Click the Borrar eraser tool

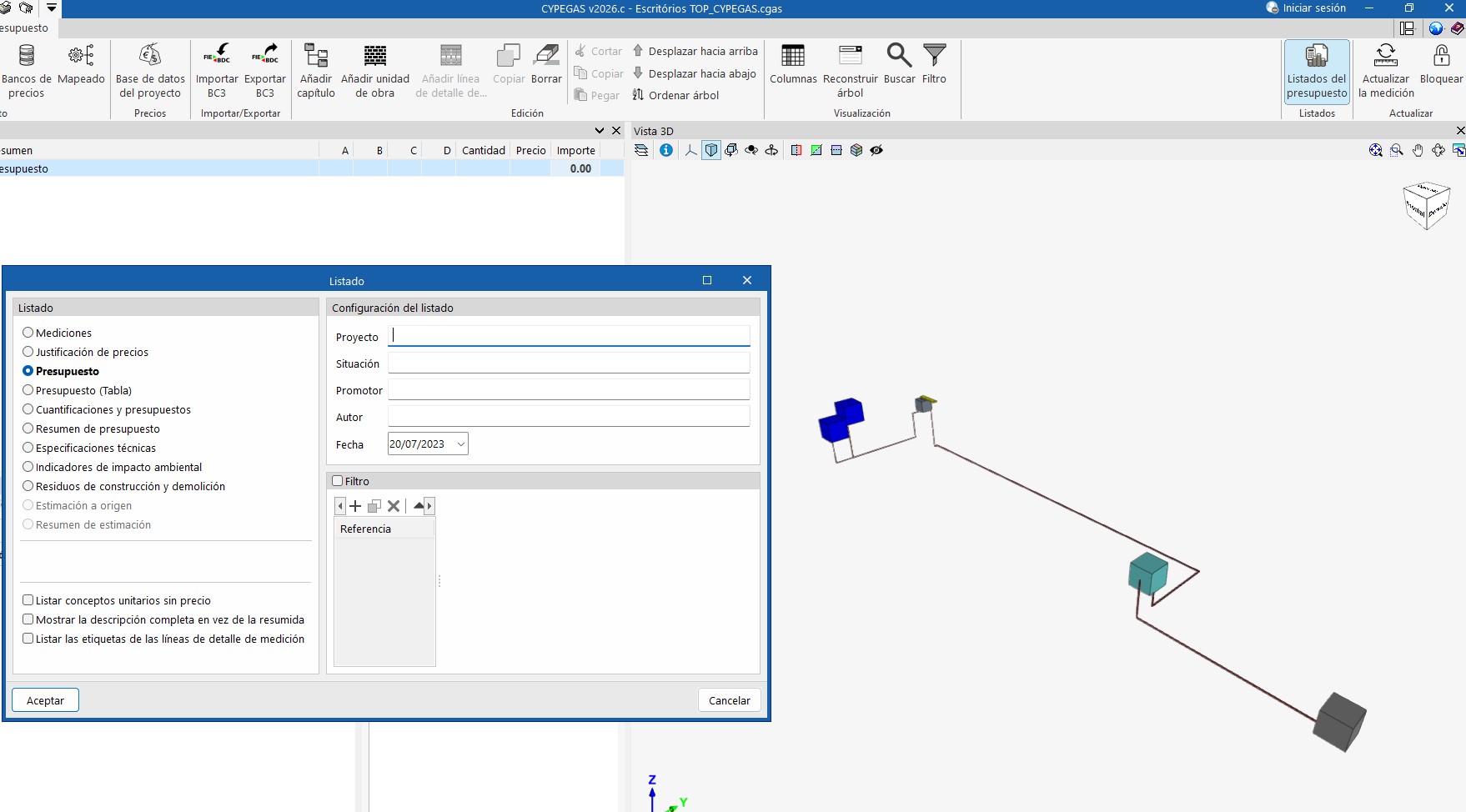click(546, 64)
